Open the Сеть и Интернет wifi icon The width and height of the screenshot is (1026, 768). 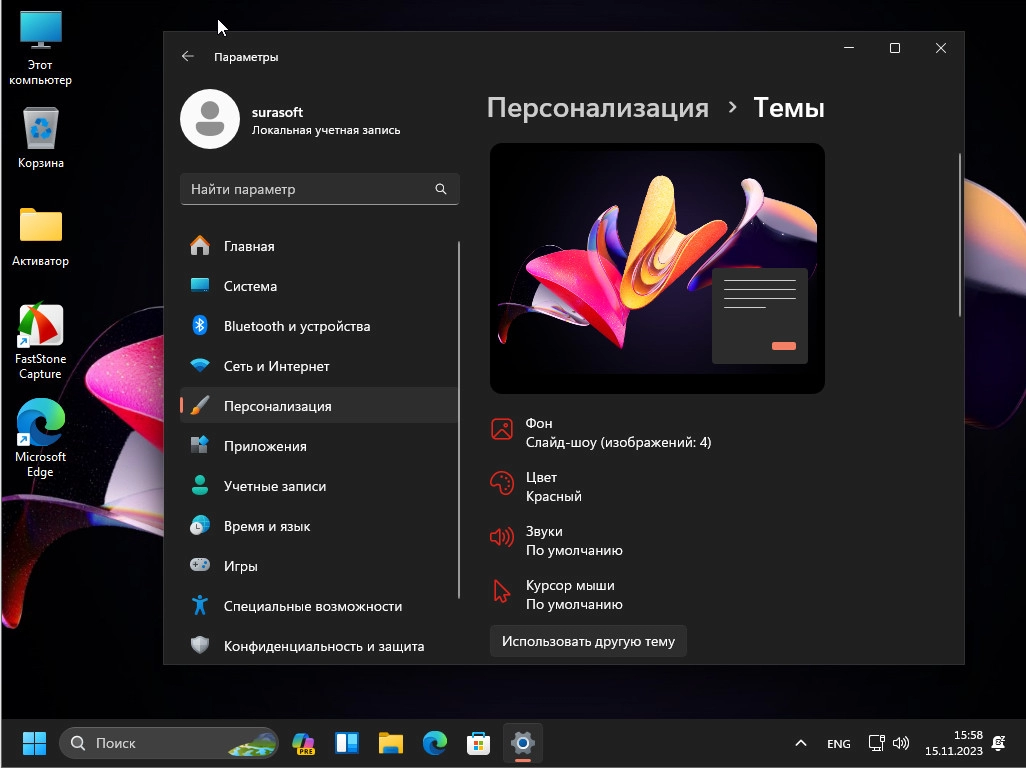(x=200, y=365)
